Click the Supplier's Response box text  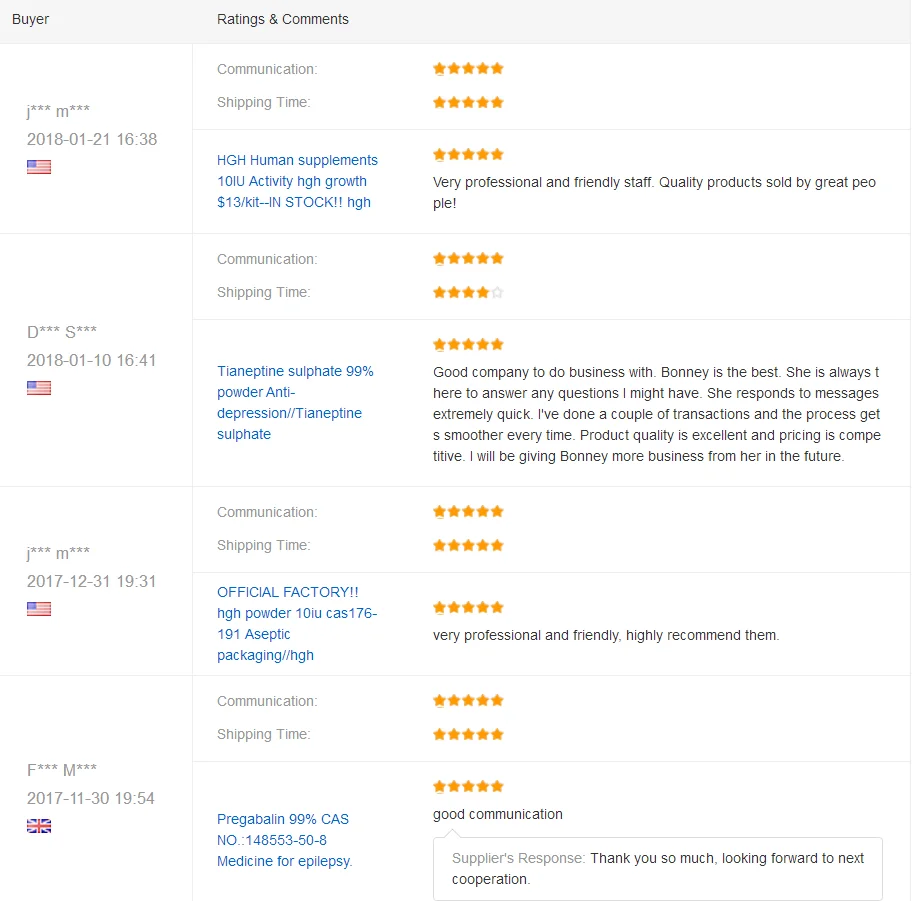658,868
